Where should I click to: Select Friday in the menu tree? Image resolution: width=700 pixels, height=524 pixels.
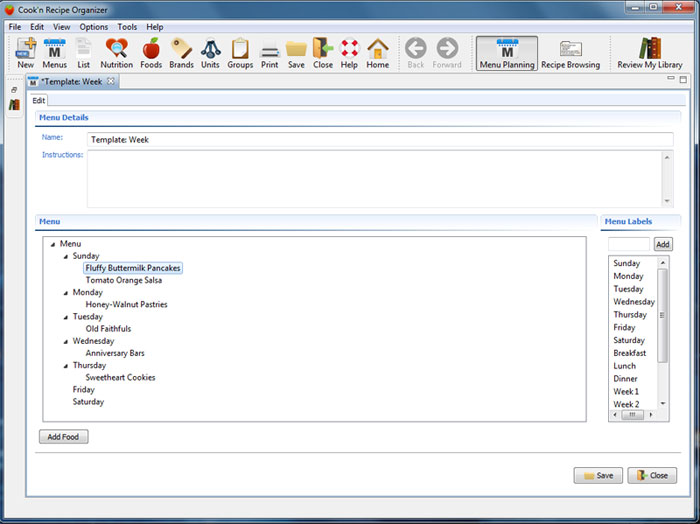tap(83, 390)
